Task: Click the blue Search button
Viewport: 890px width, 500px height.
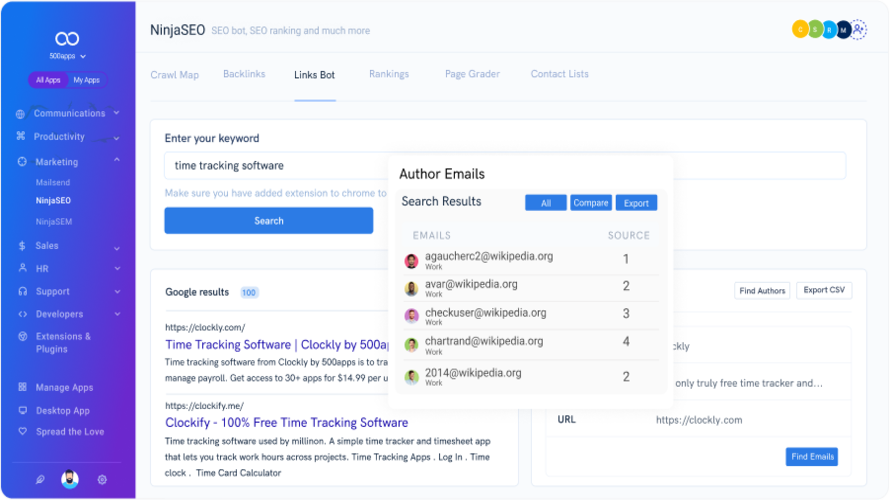Action: click(268, 221)
